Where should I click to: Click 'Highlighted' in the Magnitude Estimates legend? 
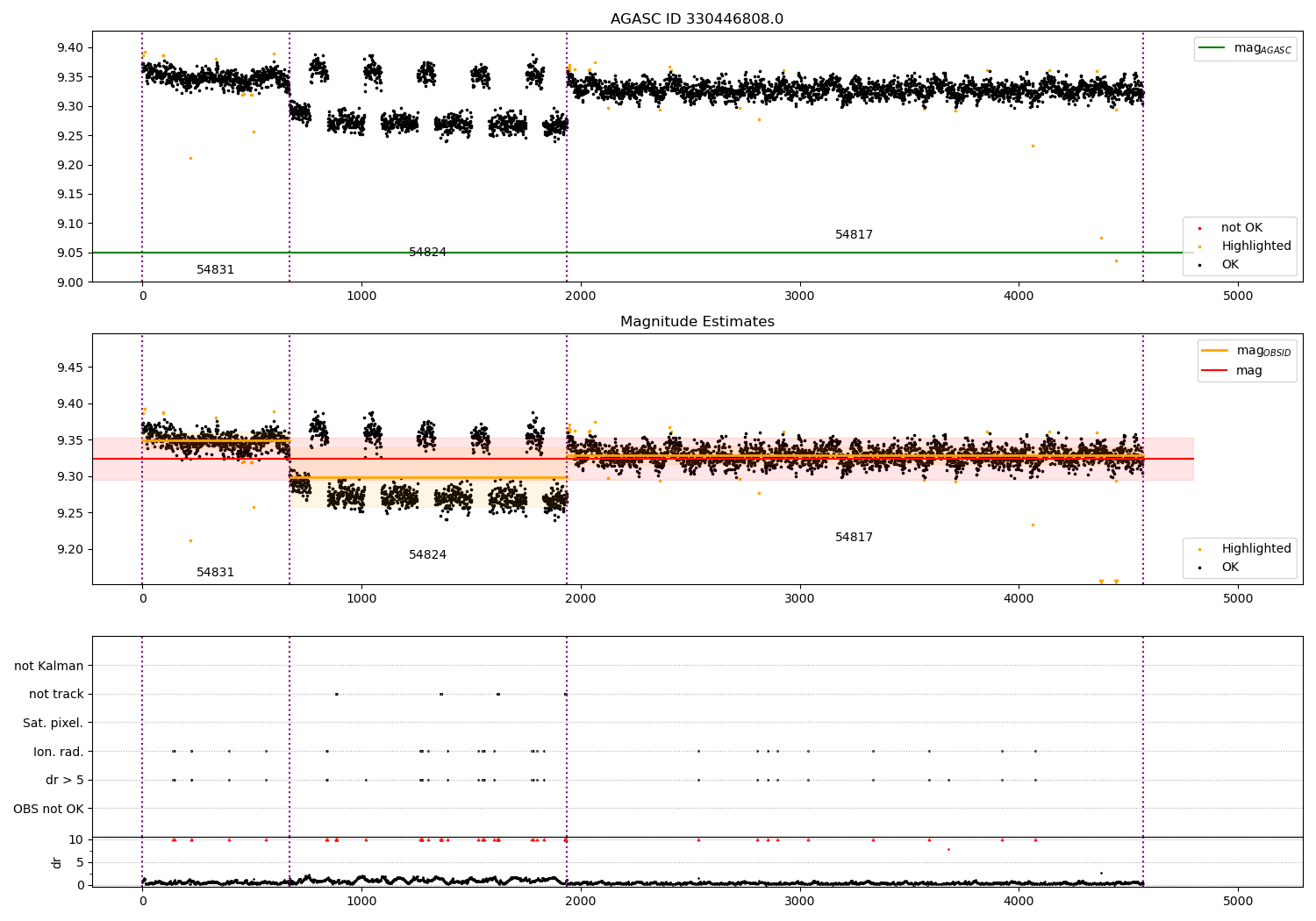[x=1255, y=549]
